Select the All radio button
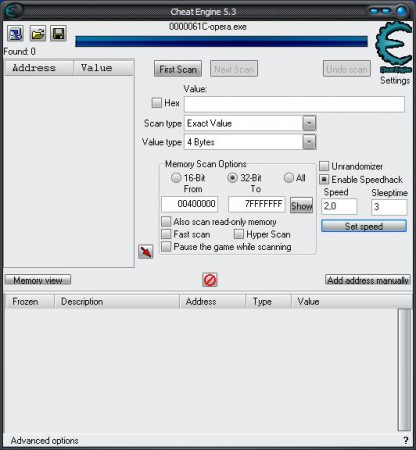The width and height of the screenshot is (416, 450). tap(289, 178)
